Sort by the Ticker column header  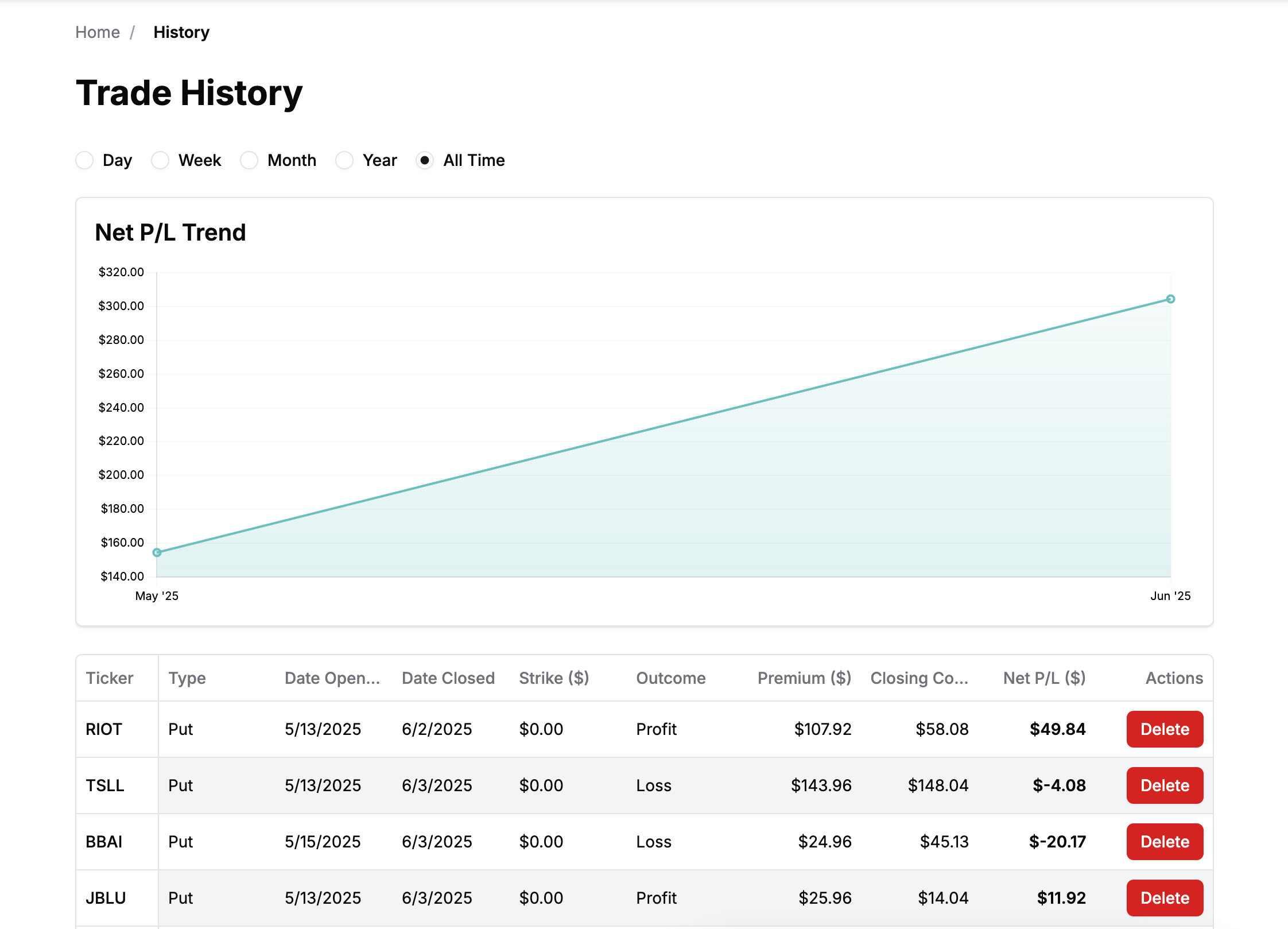point(109,678)
